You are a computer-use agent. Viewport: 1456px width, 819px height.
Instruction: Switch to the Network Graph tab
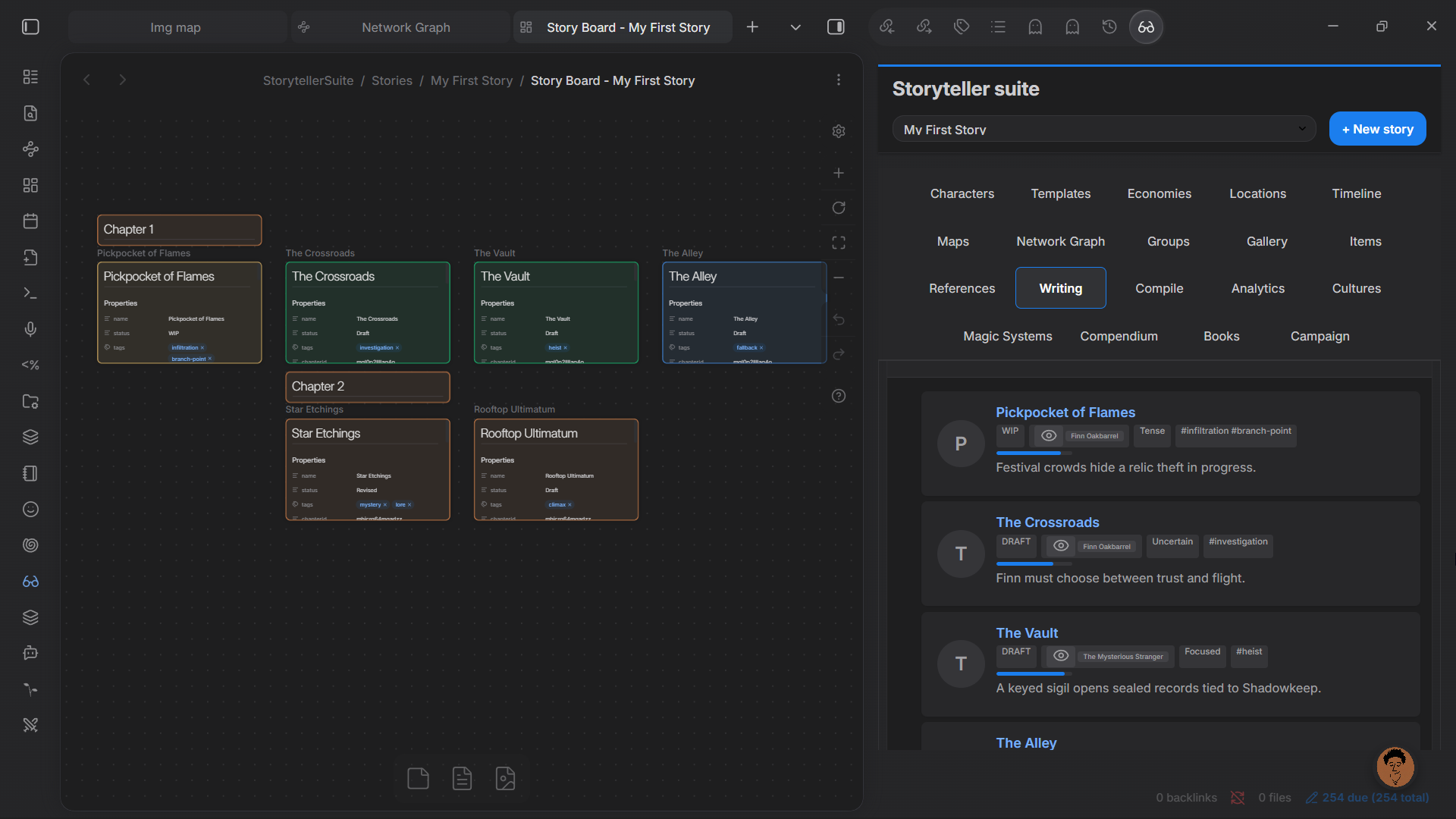(406, 27)
